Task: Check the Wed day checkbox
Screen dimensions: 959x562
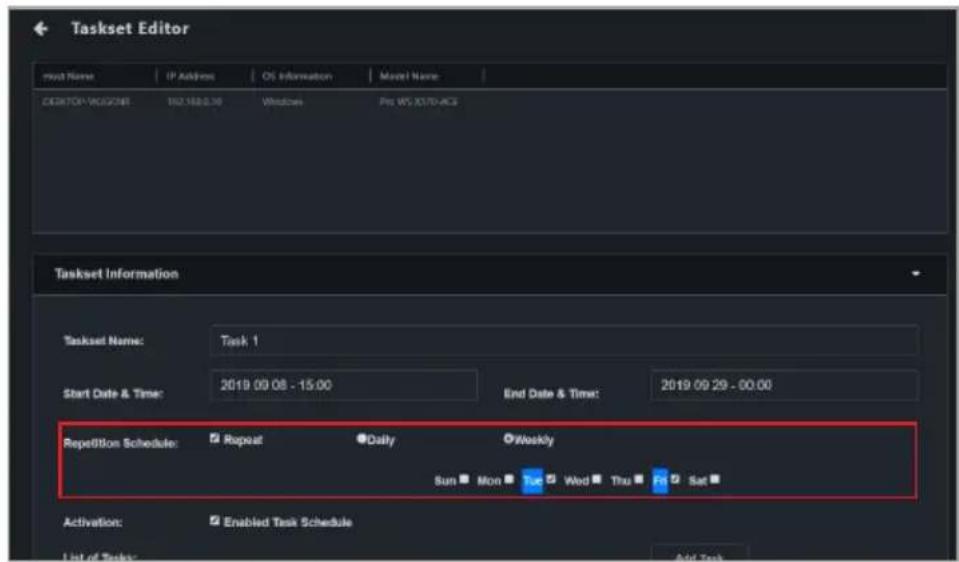Action: pos(597,479)
